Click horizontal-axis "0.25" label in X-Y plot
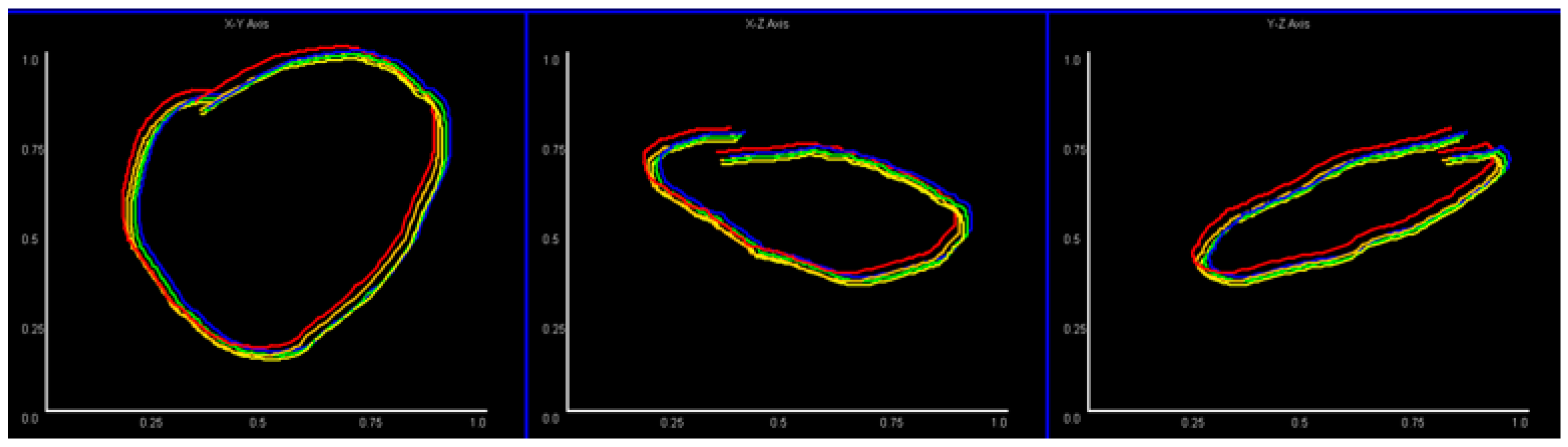1568x447 pixels. (151, 423)
